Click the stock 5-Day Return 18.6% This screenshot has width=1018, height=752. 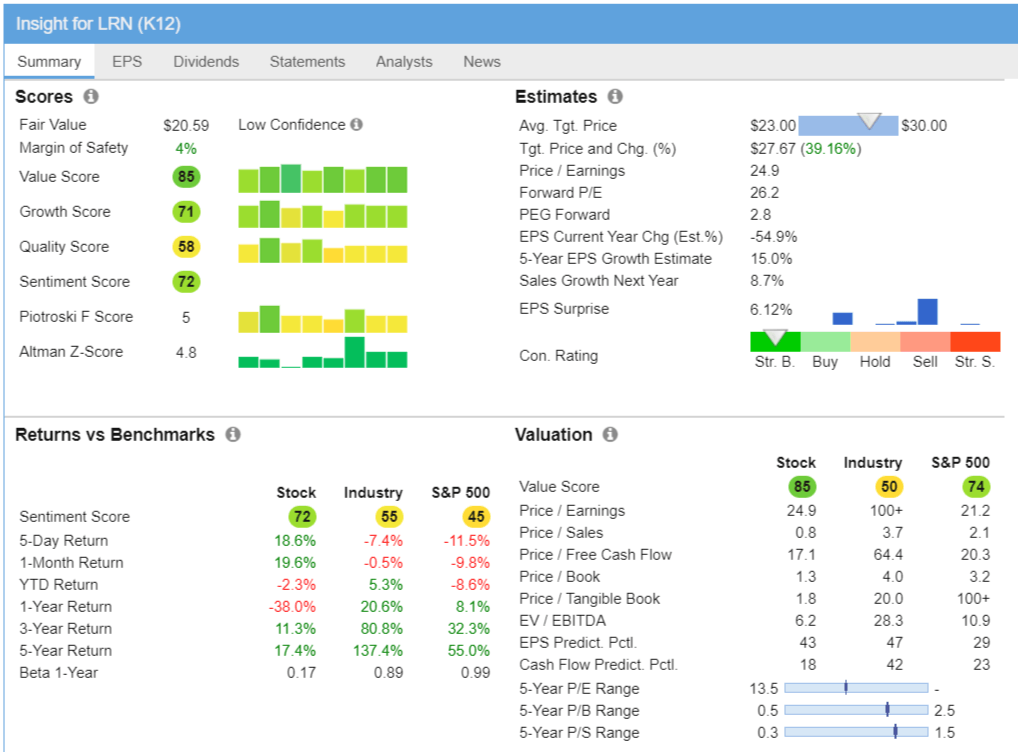pyautogui.click(x=295, y=541)
